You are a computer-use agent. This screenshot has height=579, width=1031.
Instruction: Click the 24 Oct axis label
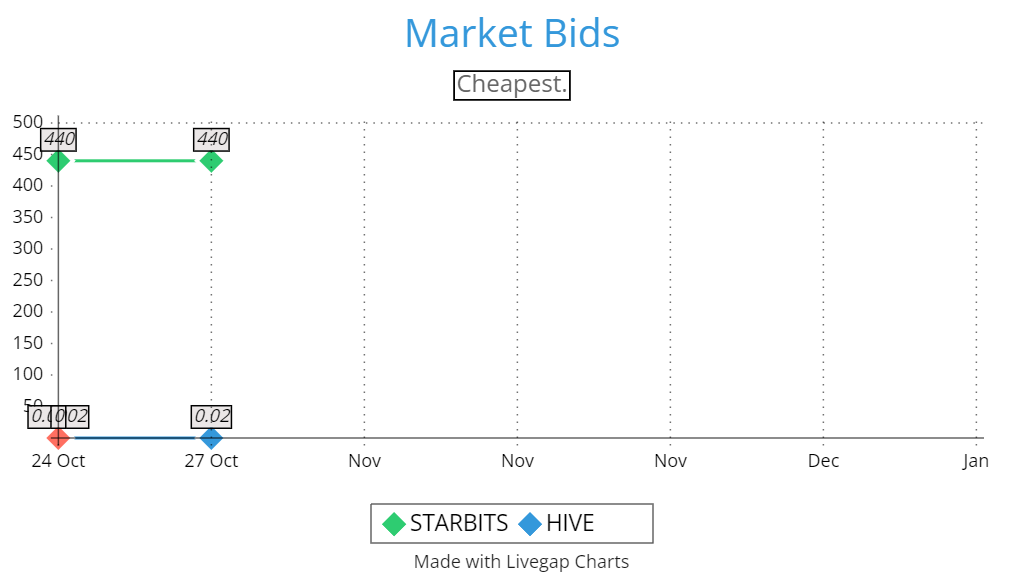pos(58,461)
